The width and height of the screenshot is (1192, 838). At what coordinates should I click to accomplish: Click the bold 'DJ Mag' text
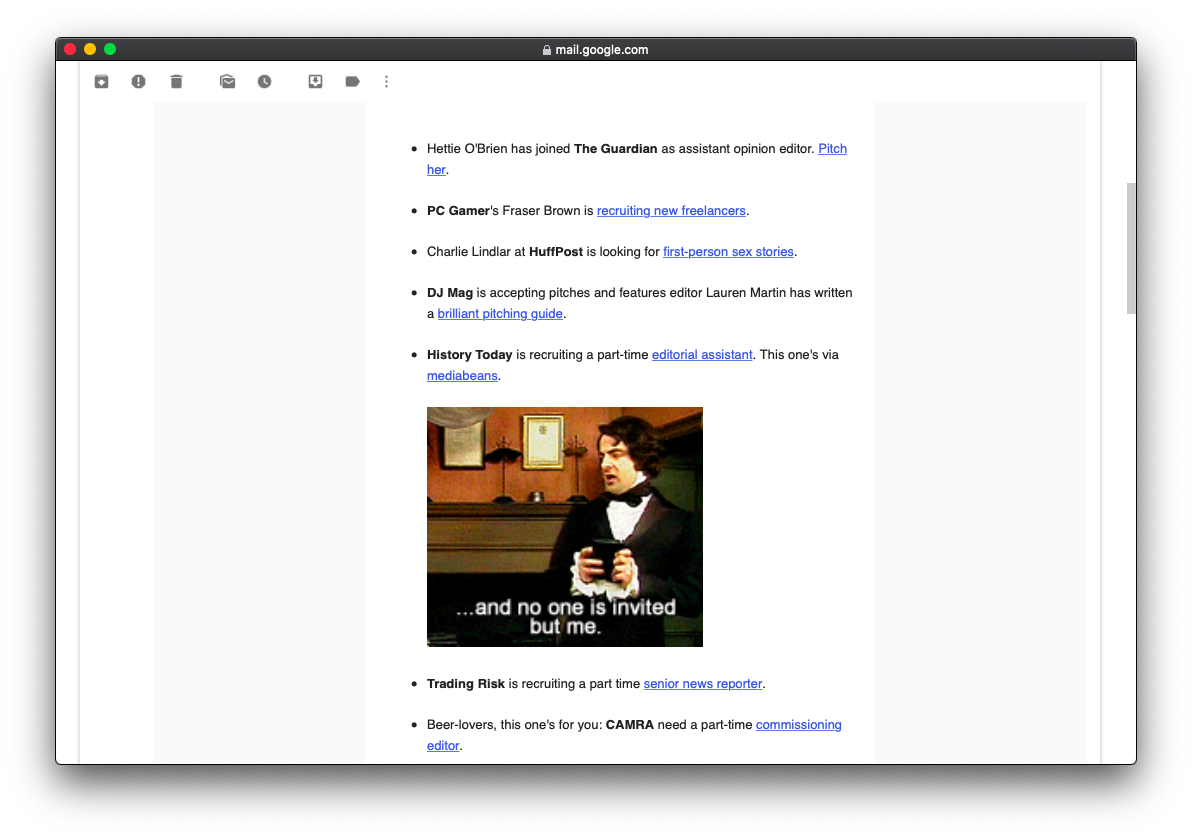click(x=450, y=293)
